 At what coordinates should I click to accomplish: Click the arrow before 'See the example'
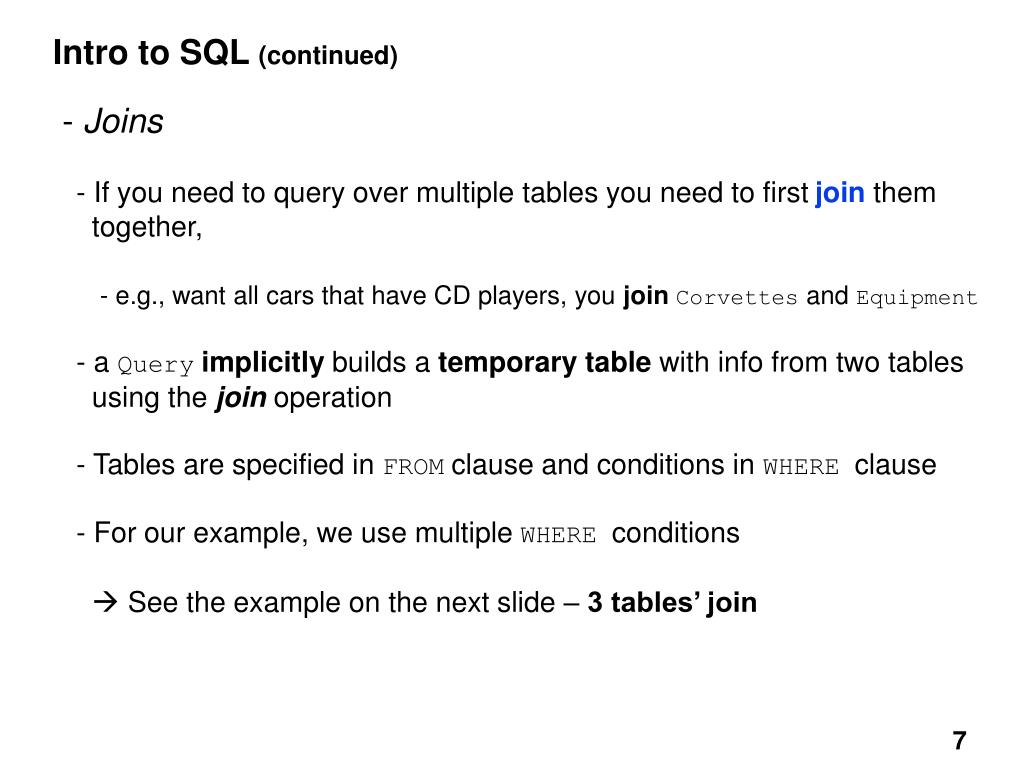click(x=106, y=601)
